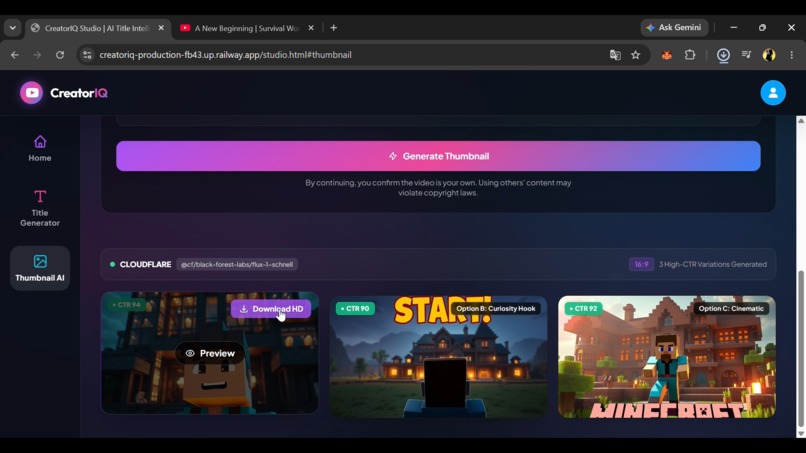The image size is (806, 453).
Task: Click the flux-1-schnell model label
Action: (237, 264)
